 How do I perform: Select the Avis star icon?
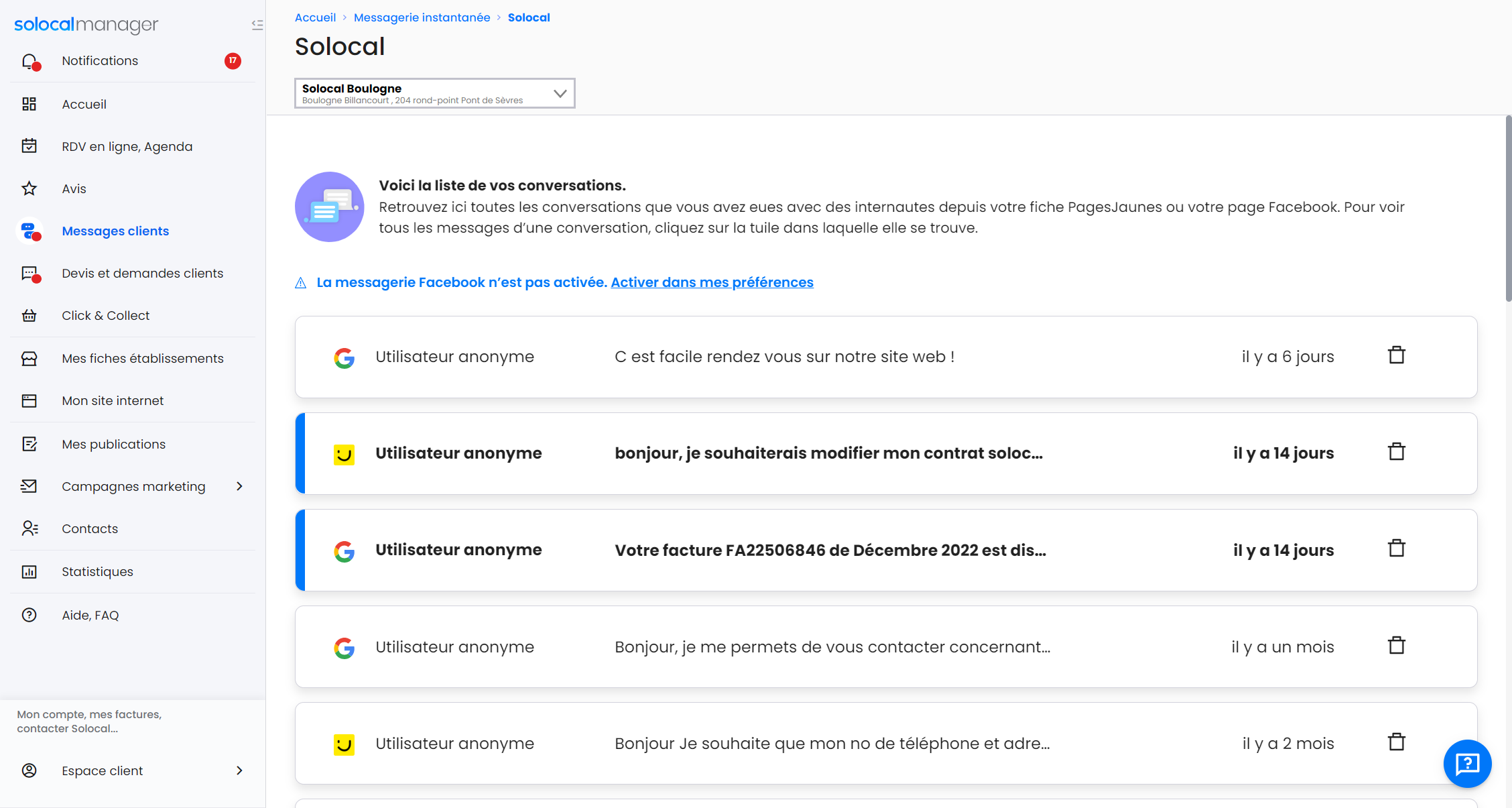tap(29, 188)
